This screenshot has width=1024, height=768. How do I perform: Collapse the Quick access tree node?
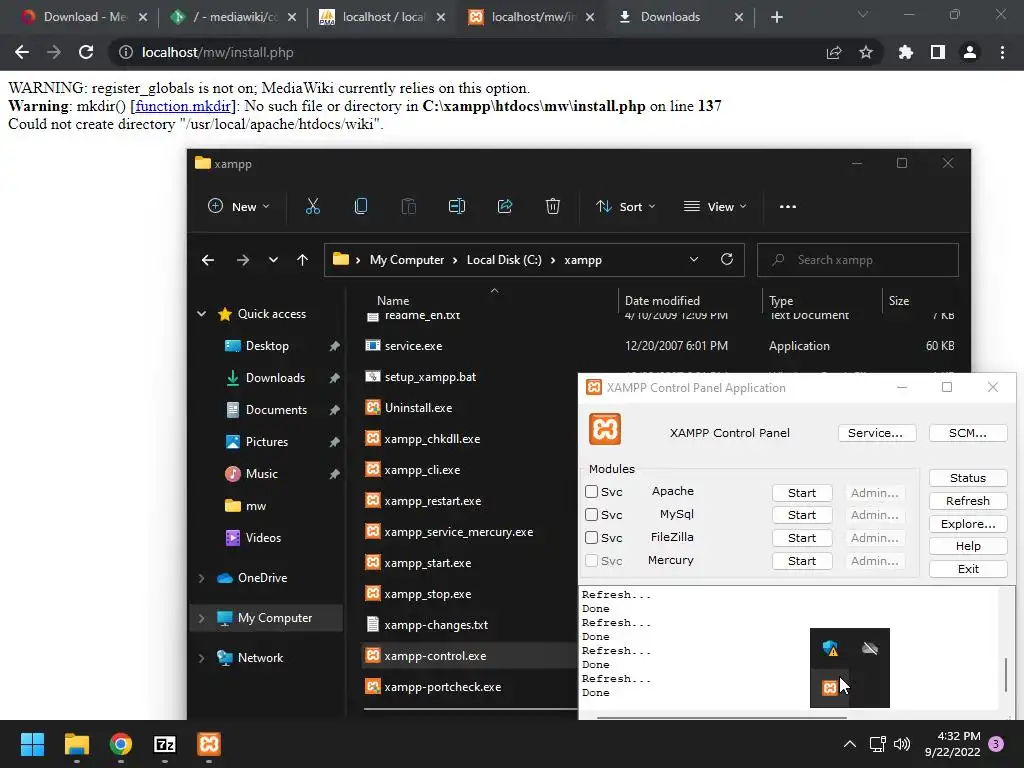(202, 314)
